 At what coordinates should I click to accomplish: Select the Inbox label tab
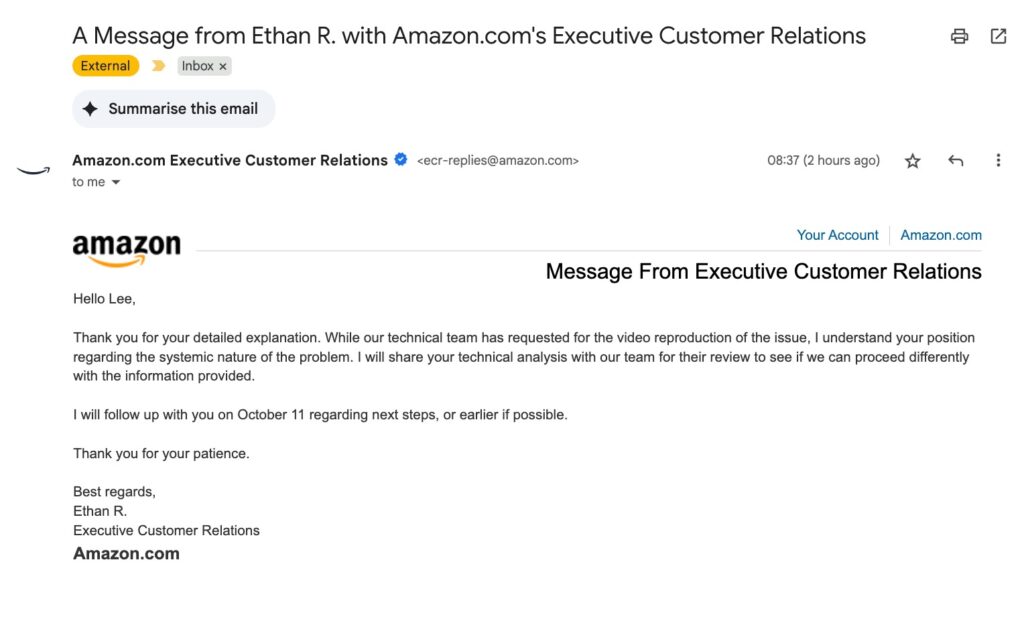coord(195,65)
